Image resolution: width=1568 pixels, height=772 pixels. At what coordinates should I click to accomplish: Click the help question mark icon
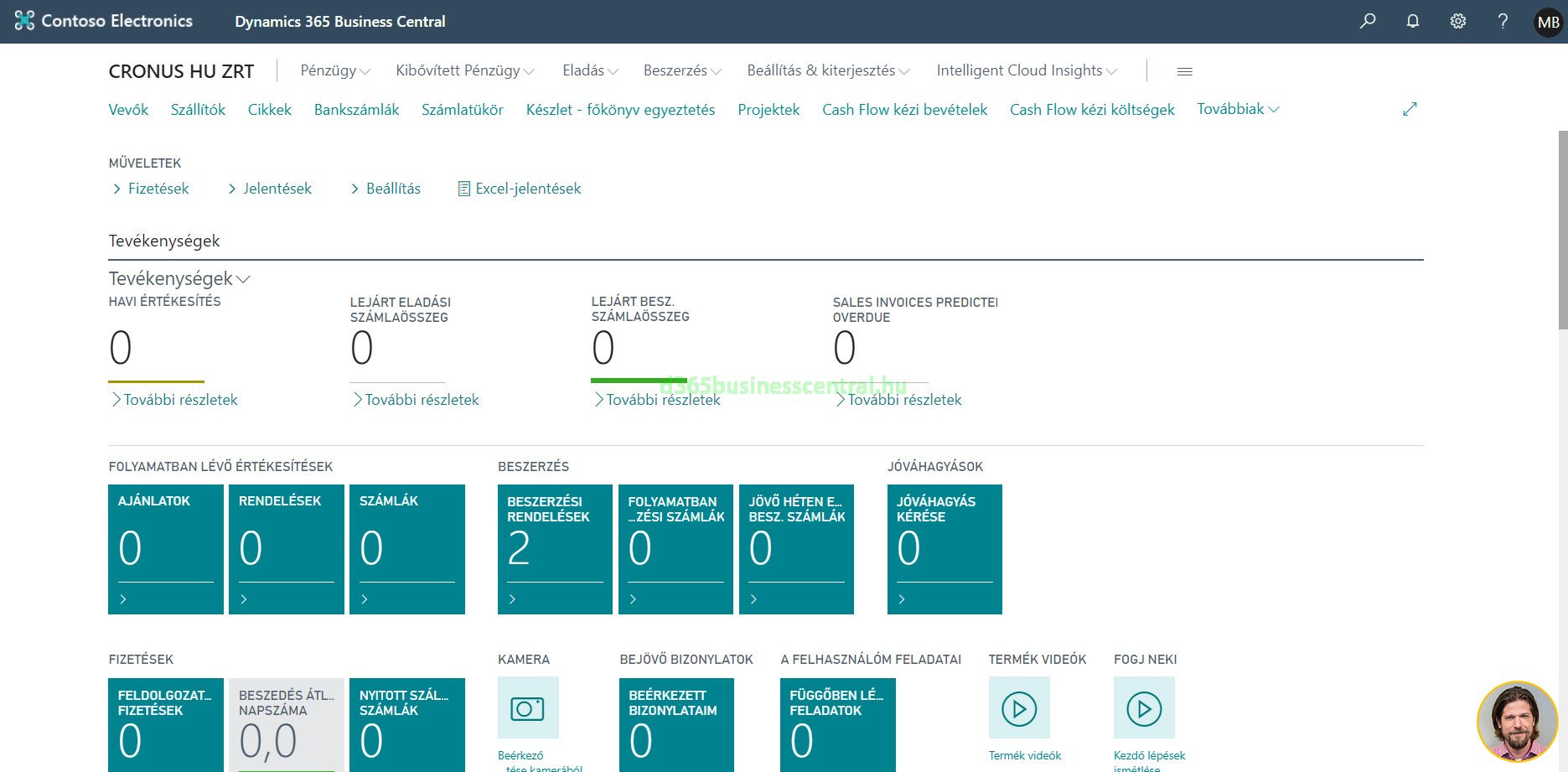coord(1503,21)
